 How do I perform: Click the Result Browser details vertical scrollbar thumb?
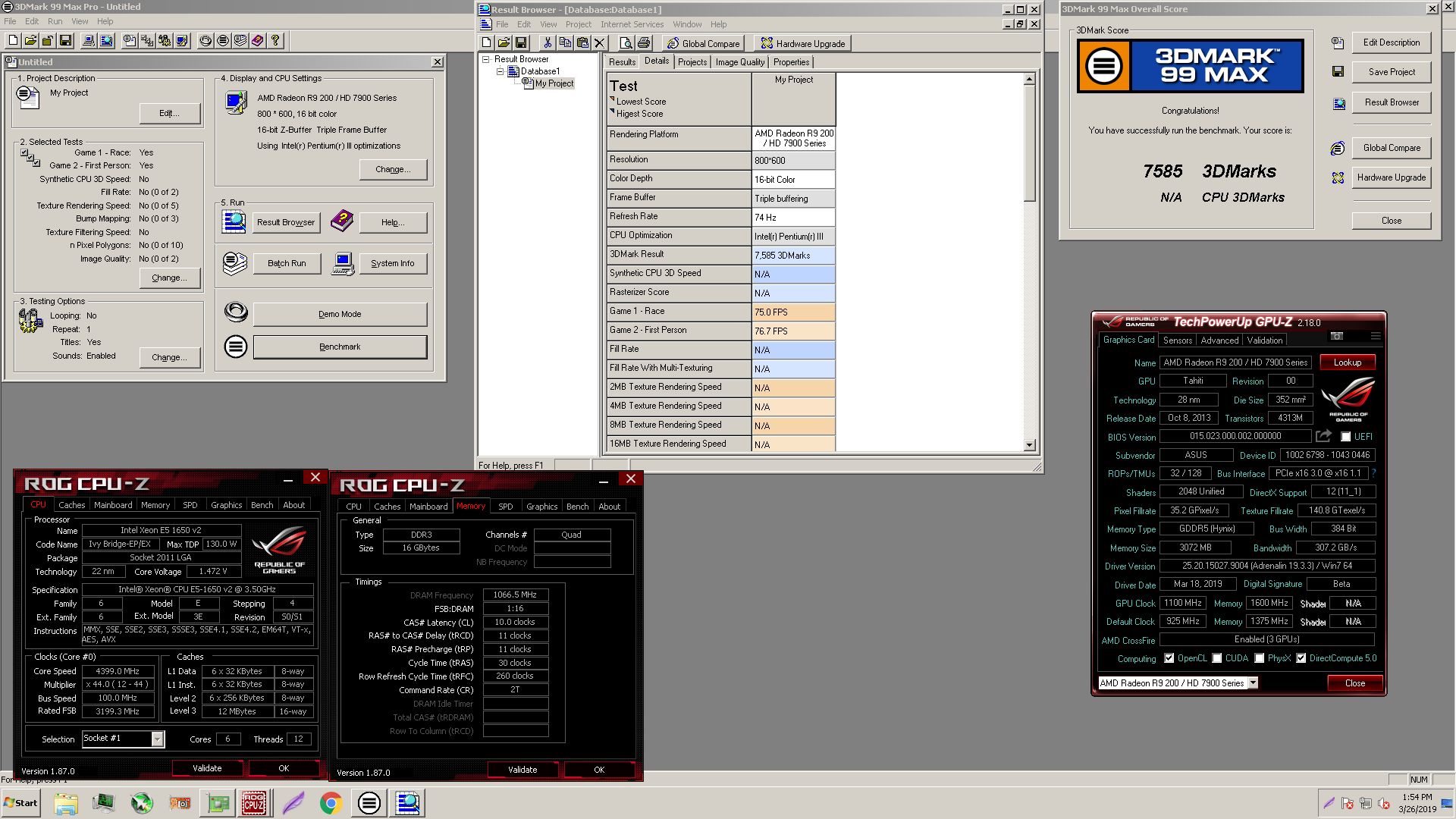(x=1029, y=143)
